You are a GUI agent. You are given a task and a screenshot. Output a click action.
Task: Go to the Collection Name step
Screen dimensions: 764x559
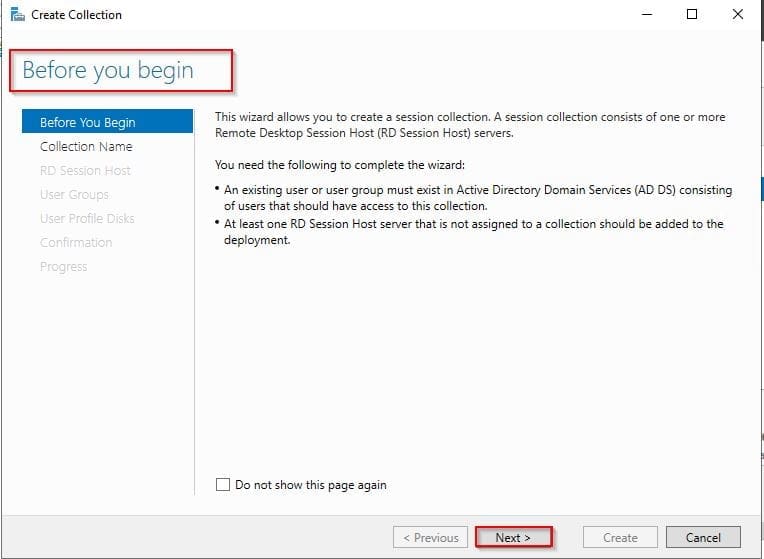[86, 147]
